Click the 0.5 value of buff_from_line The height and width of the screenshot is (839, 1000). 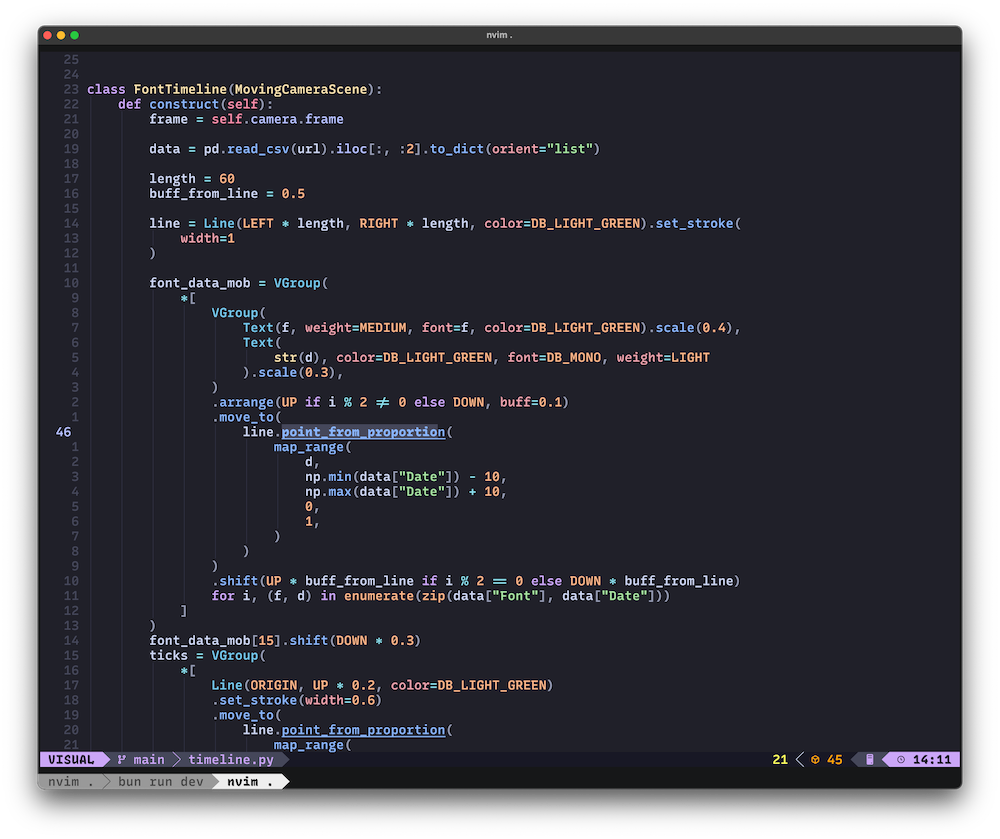tap(293, 193)
